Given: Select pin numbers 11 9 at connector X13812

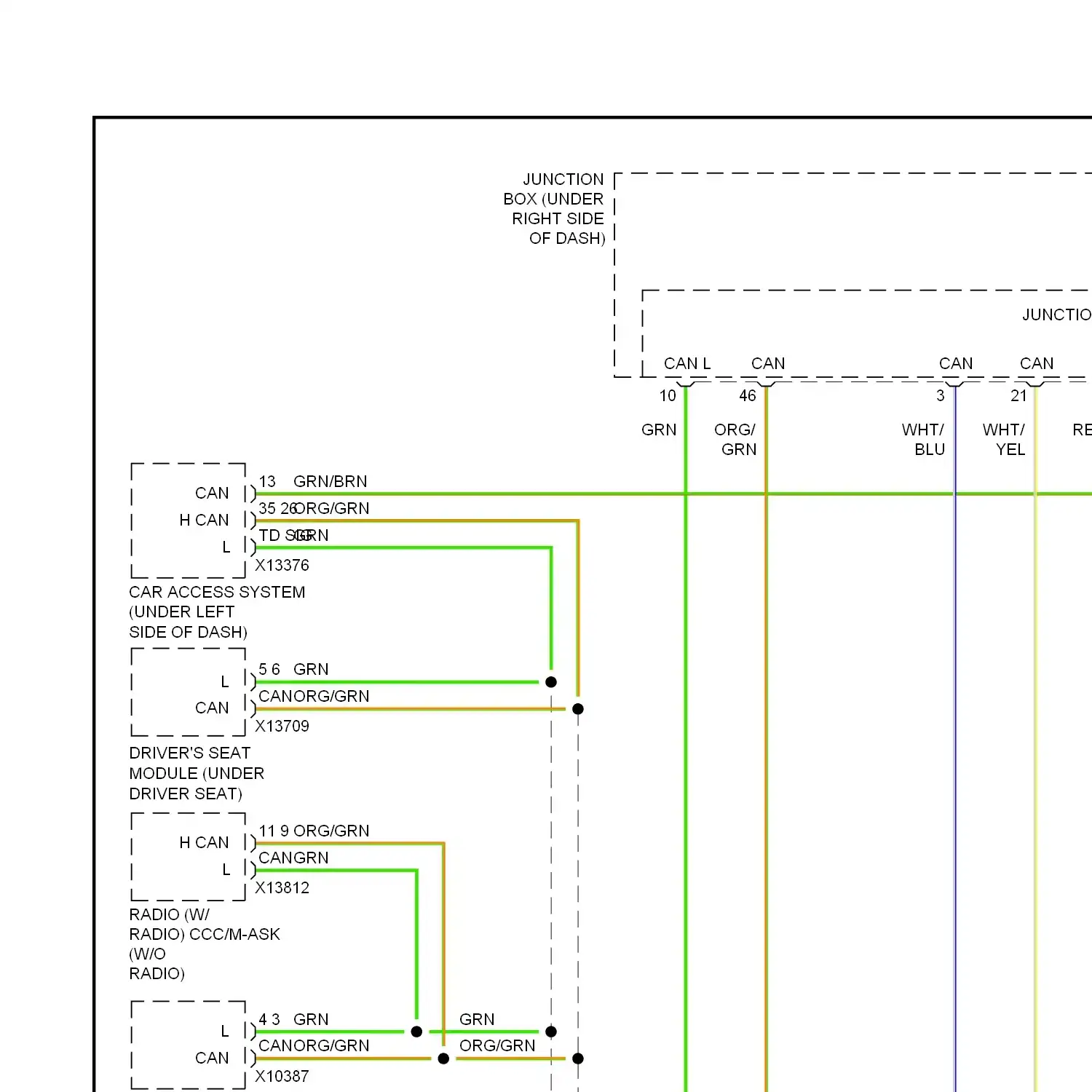Looking at the screenshot, I should [x=274, y=831].
